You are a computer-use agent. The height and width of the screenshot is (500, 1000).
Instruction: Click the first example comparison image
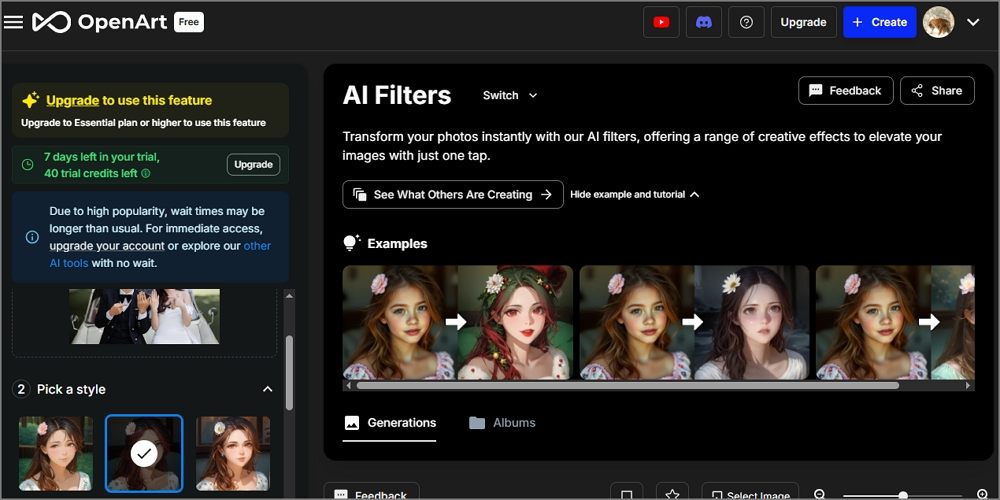pos(457,323)
